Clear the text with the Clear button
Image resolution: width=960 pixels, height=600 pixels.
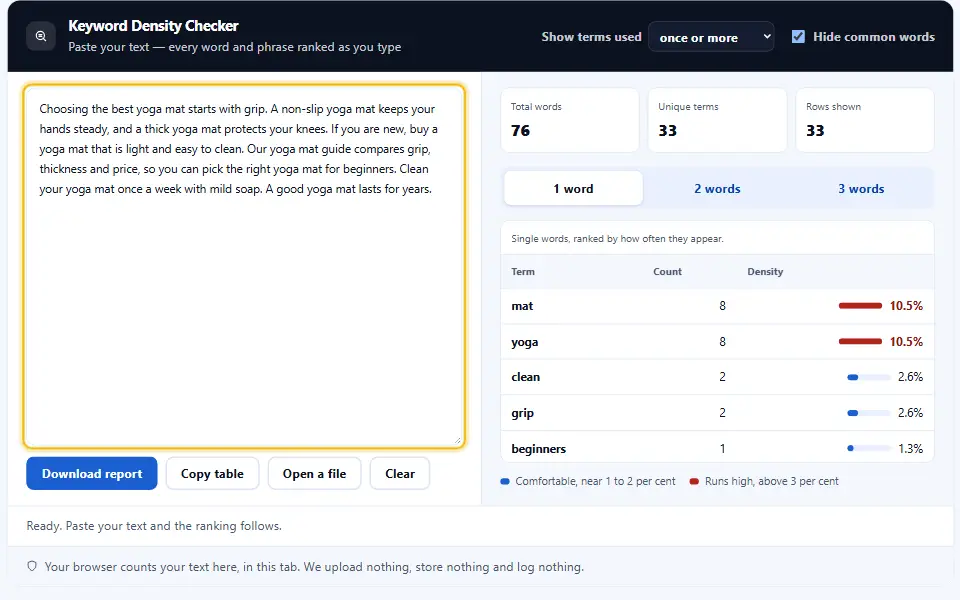(400, 473)
